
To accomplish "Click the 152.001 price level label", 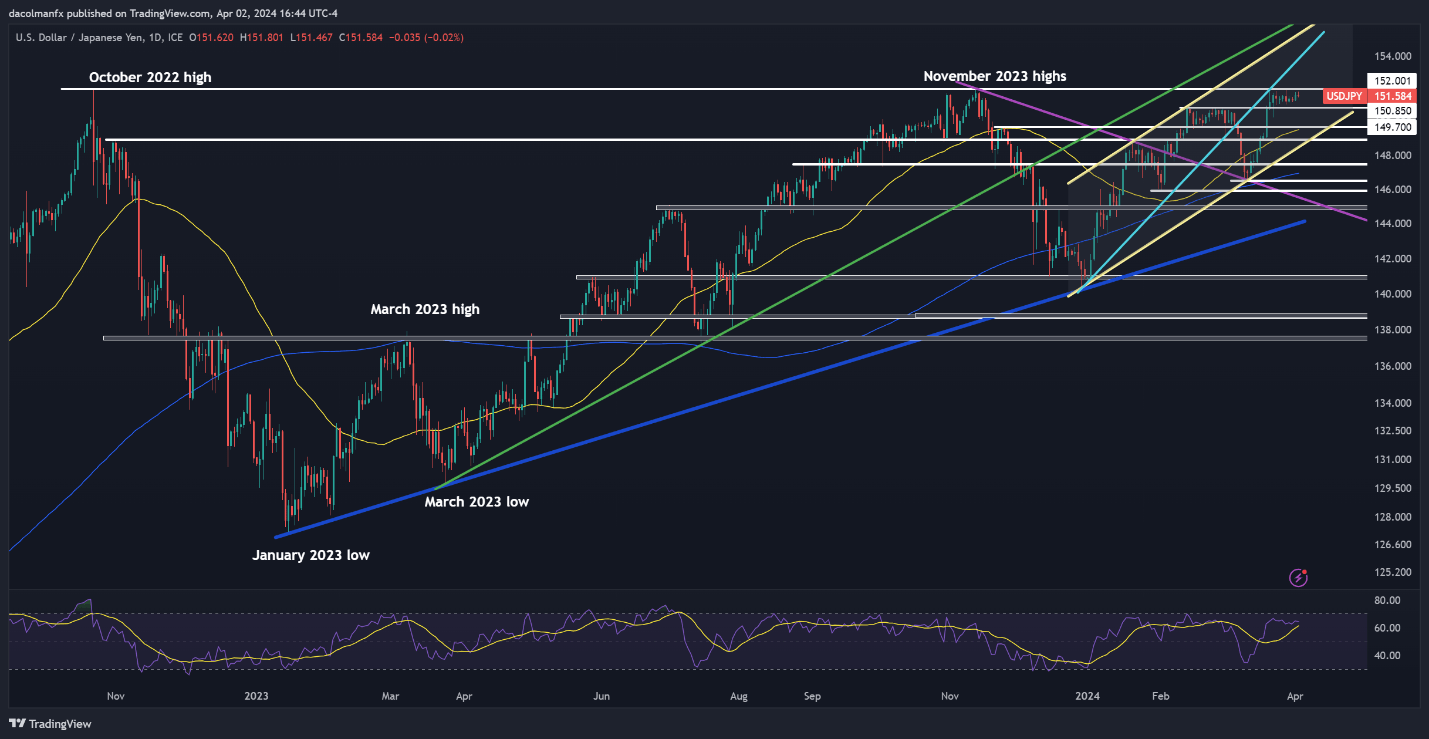I will click(1393, 81).
